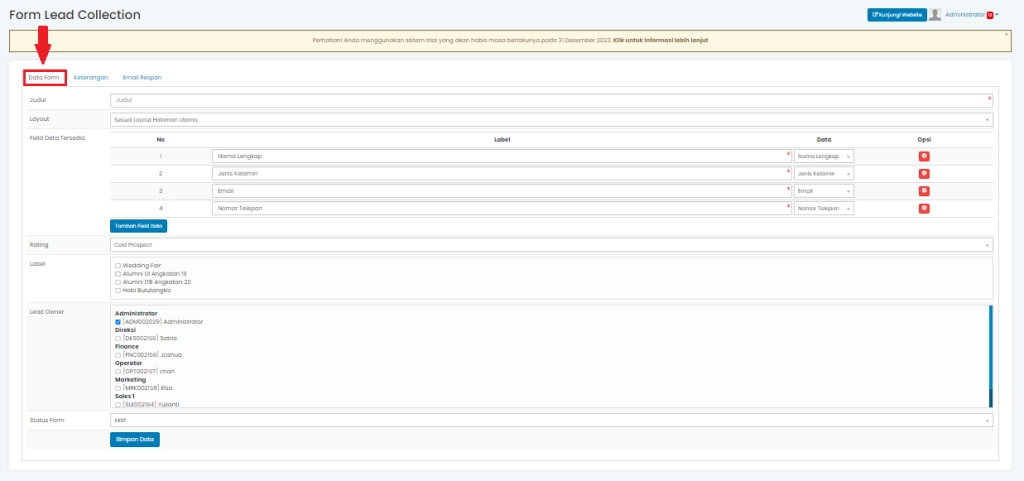Click the Direksi group heading

pos(125,330)
